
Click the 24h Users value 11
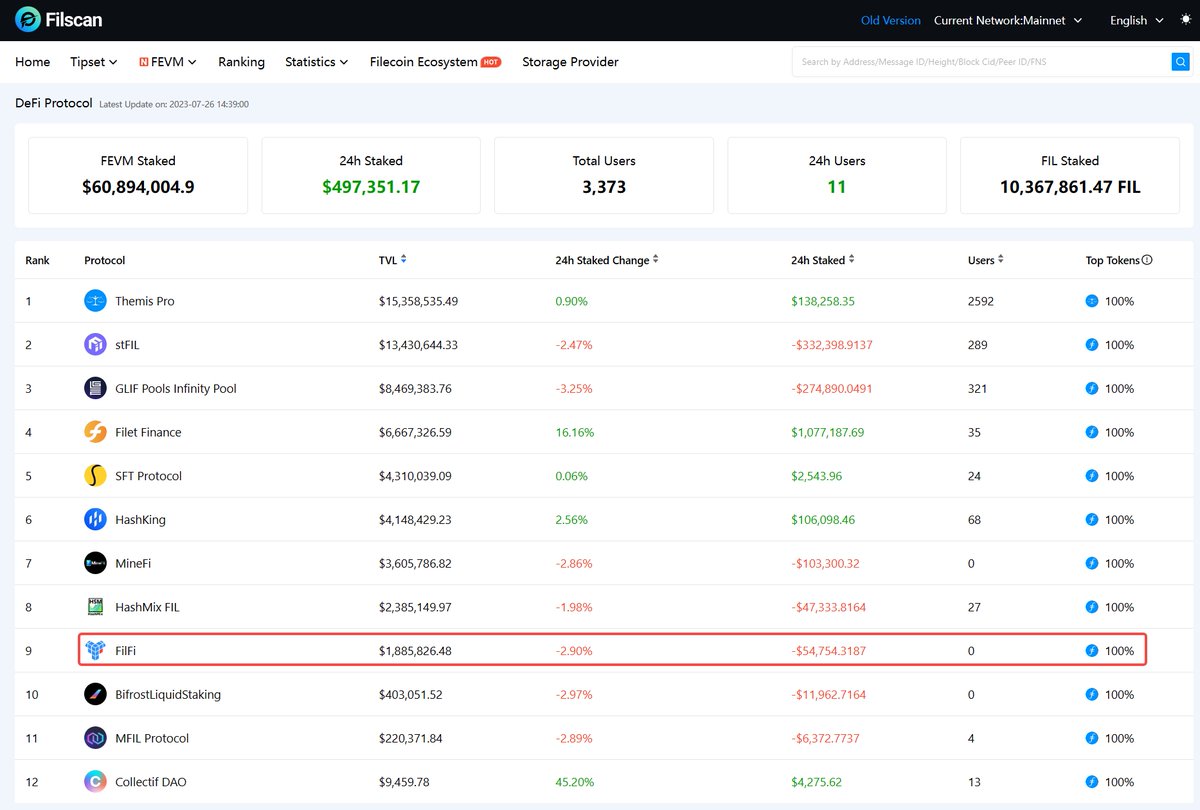(837, 187)
